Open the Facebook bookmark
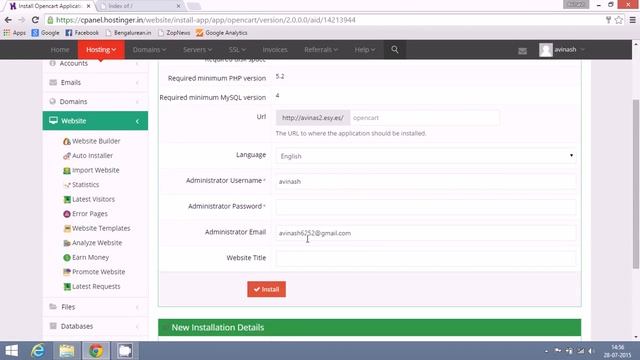640x360 pixels. pos(82,33)
